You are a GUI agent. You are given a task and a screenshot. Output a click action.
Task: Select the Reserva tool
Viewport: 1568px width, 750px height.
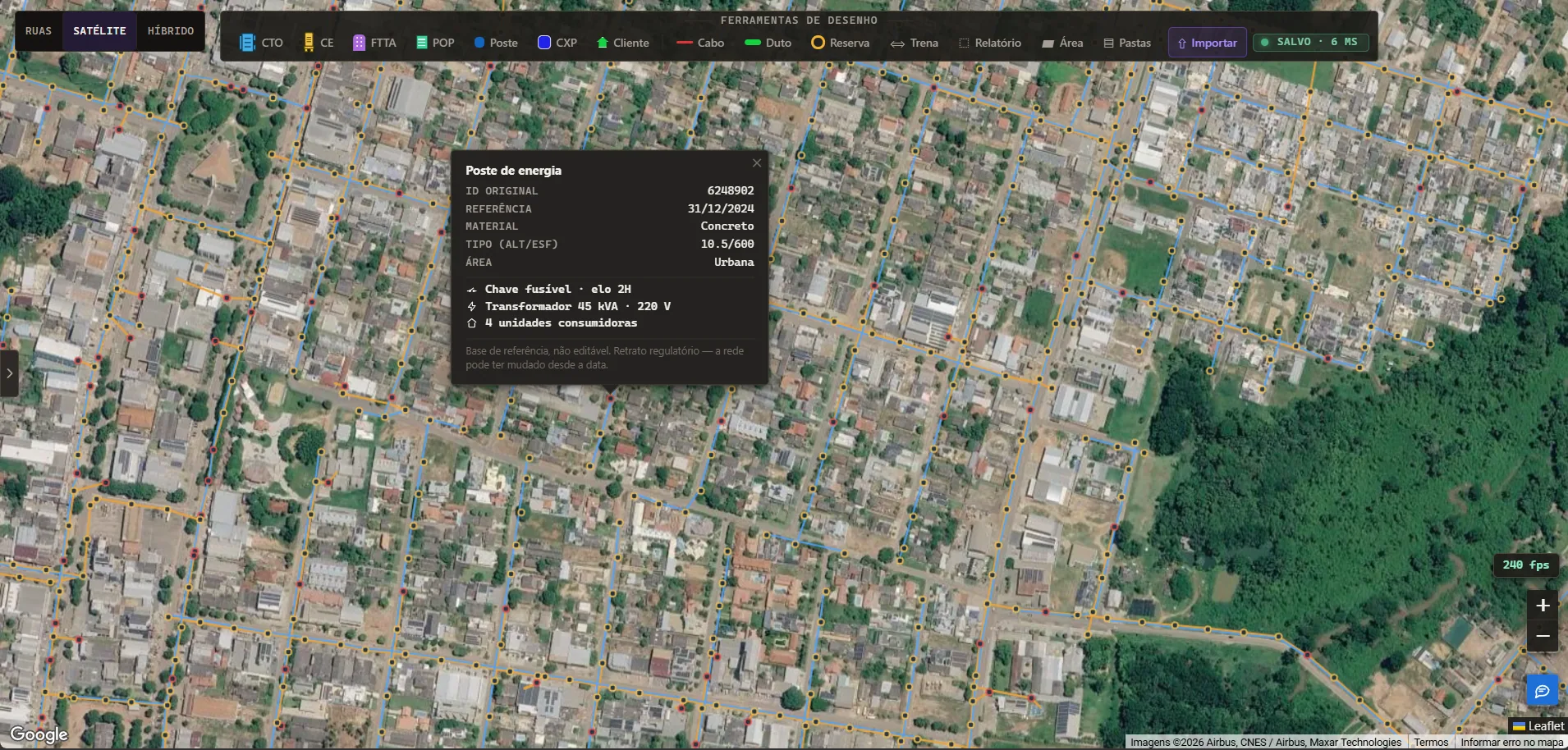(x=841, y=43)
